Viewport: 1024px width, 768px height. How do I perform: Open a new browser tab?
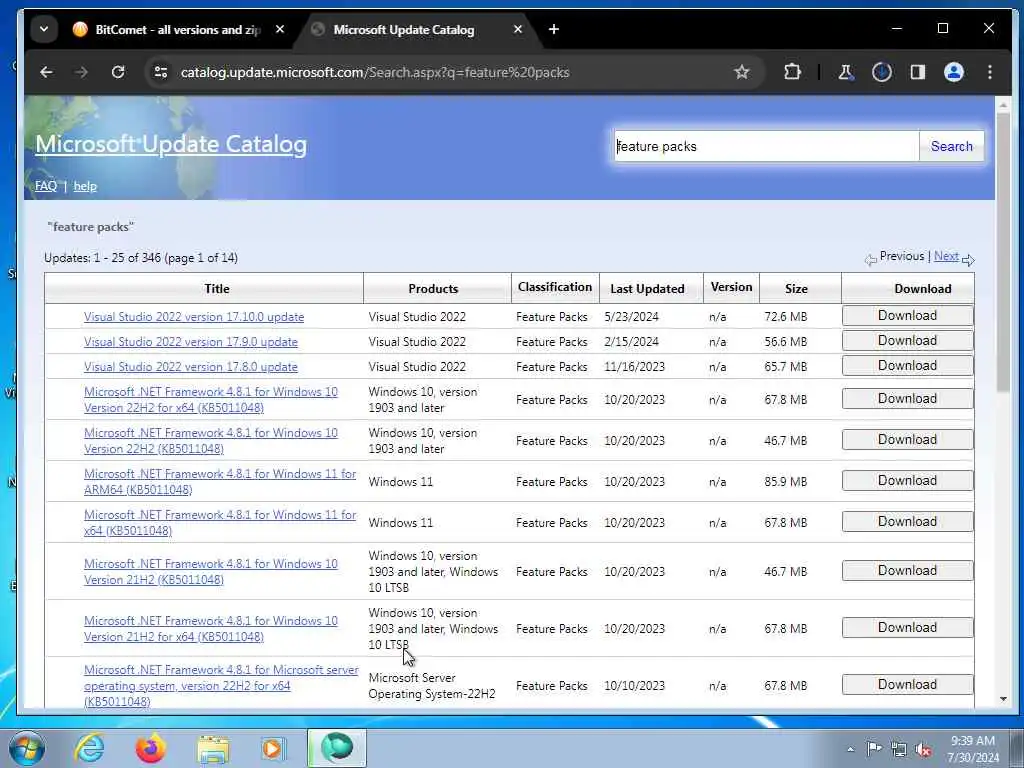click(x=554, y=29)
